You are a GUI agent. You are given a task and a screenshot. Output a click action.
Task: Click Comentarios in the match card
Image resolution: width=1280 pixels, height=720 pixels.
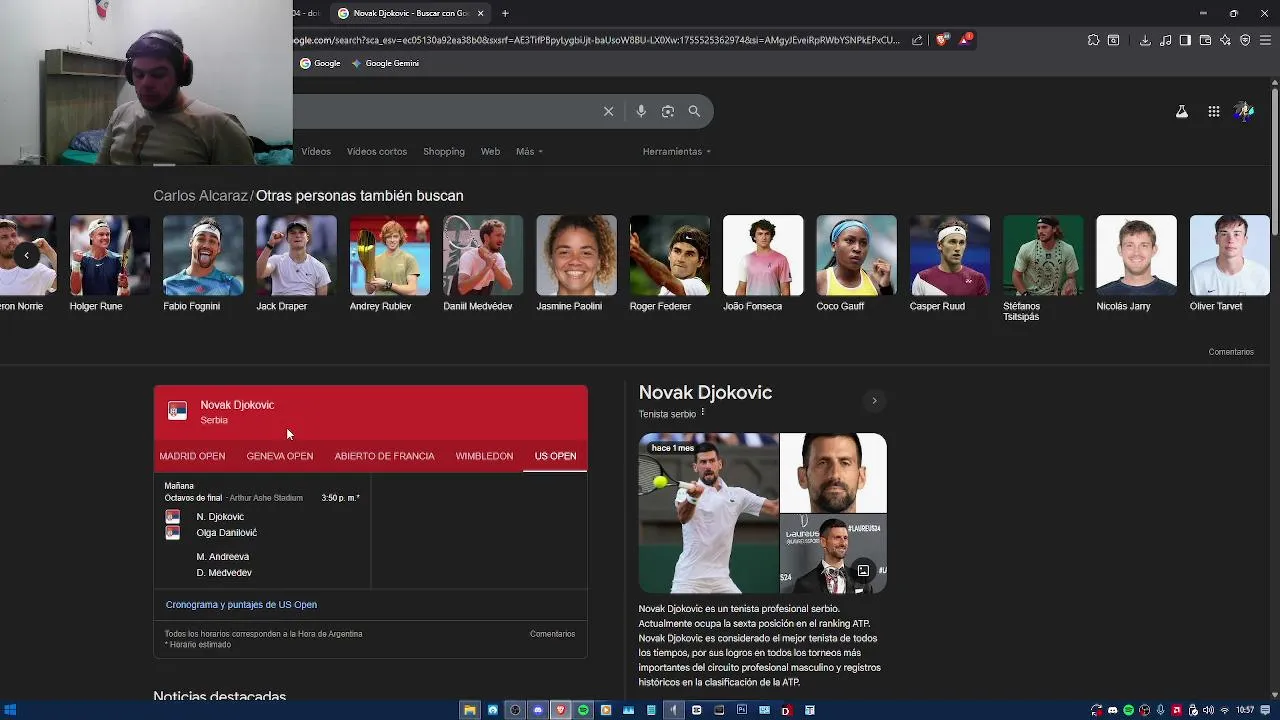click(552, 634)
